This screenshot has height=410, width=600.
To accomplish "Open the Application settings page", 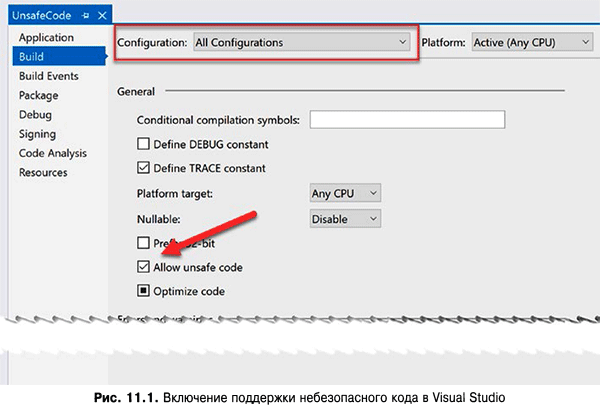I will point(46,38).
